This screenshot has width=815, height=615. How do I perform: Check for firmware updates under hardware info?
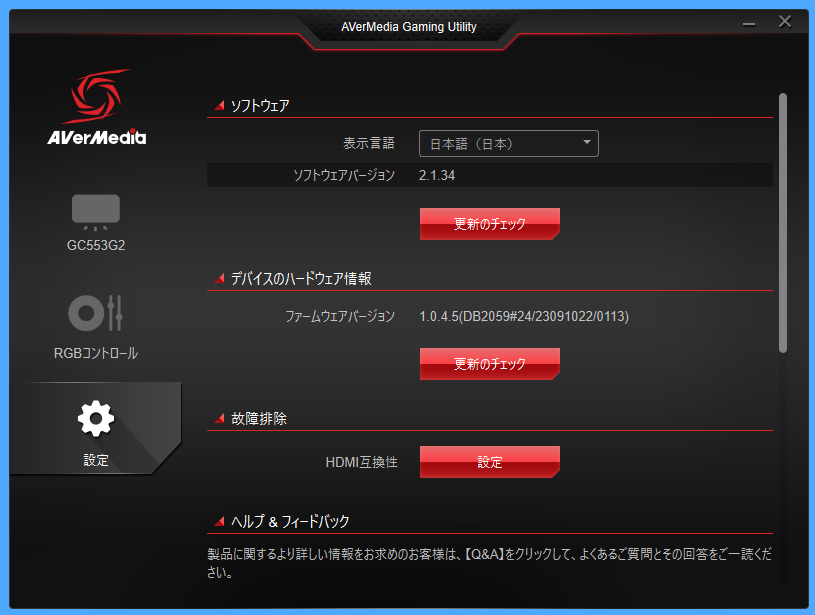pyautogui.click(x=489, y=363)
